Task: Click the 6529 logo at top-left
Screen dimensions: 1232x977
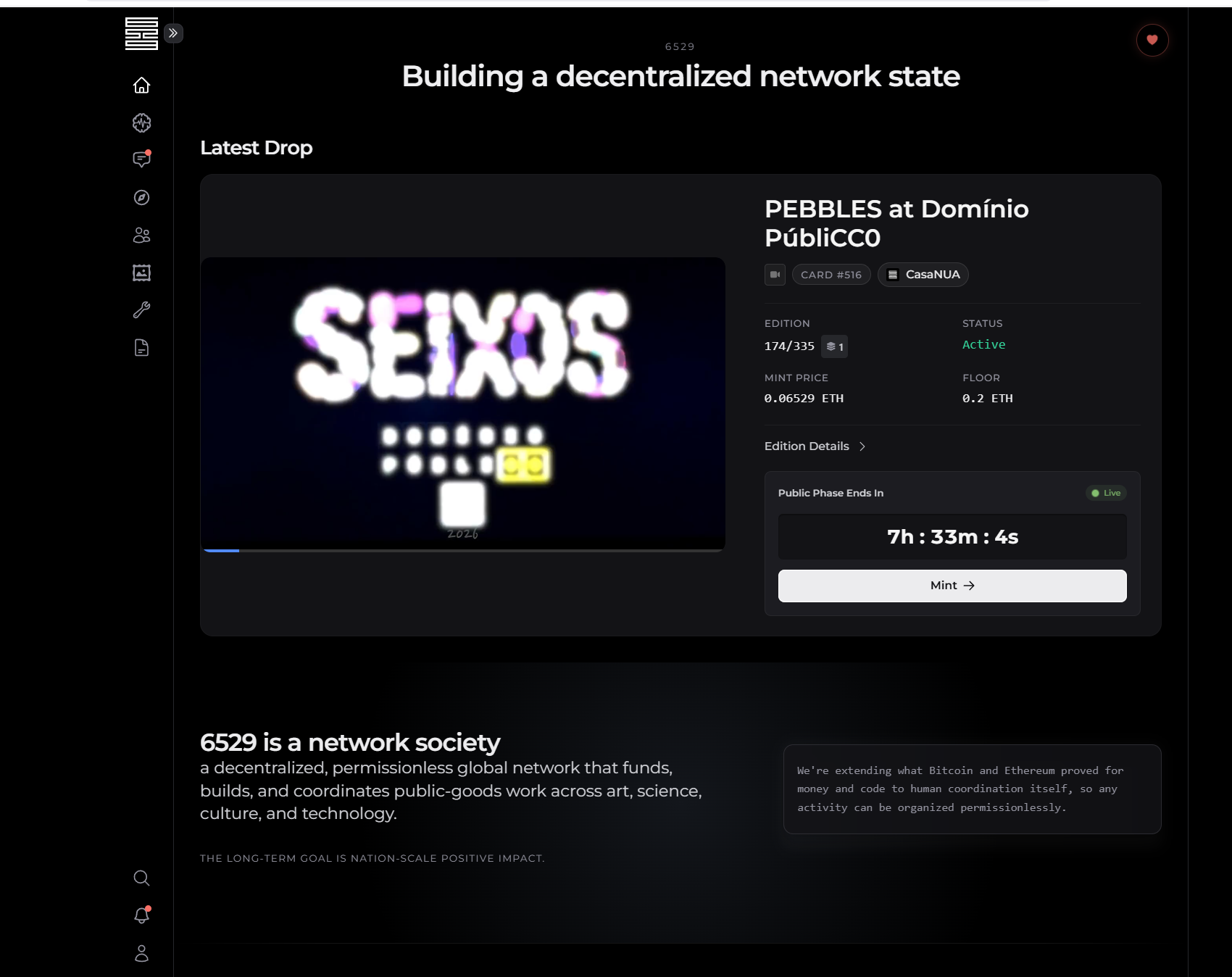Action: pos(141,33)
